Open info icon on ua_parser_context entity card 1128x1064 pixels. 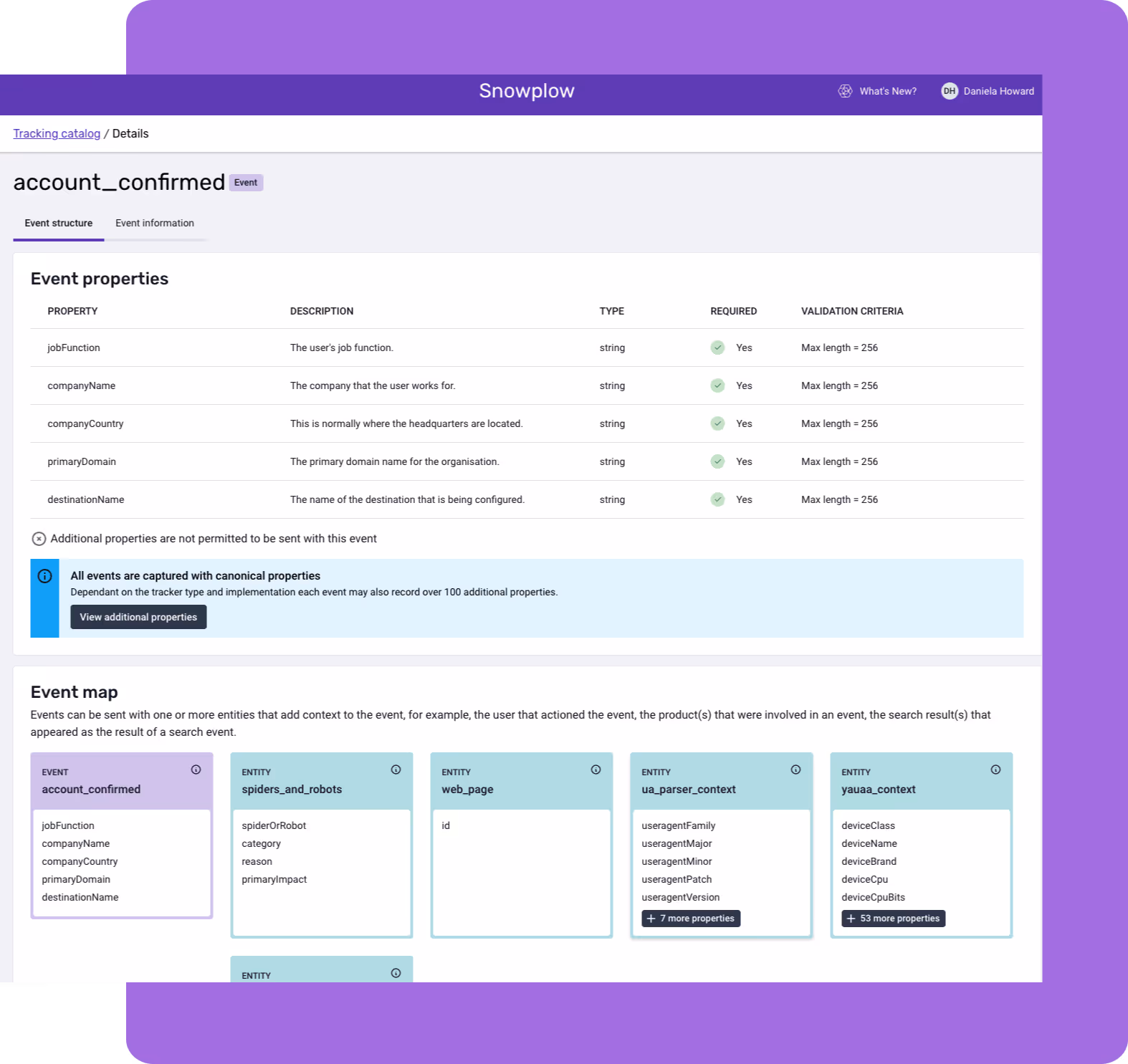pyautogui.click(x=795, y=770)
